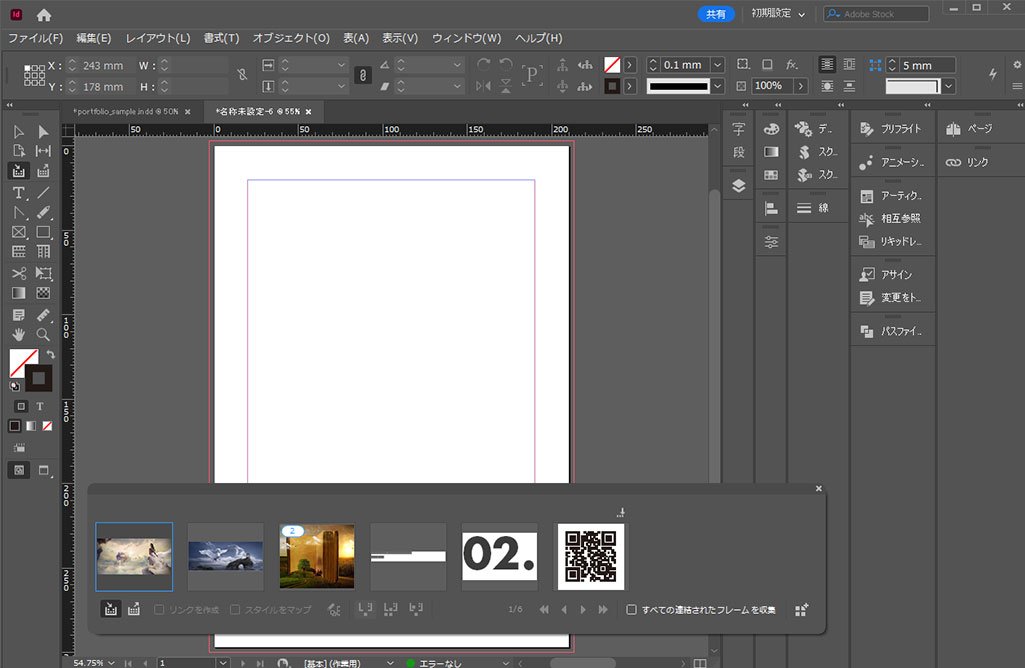
Task: Pick the Hand tool
Action: (18, 334)
